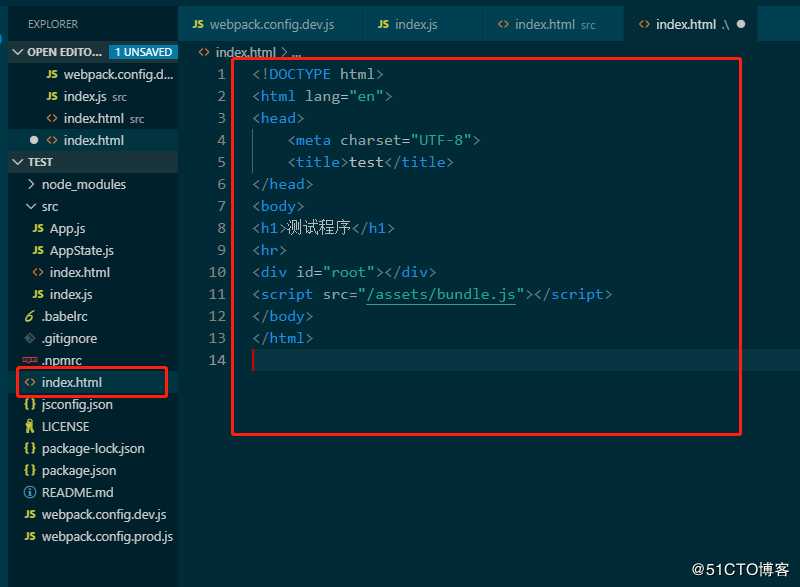The width and height of the screenshot is (800, 587).
Task: Click the license ribbon icon beside LICENSE
Action: pos(30,426)
